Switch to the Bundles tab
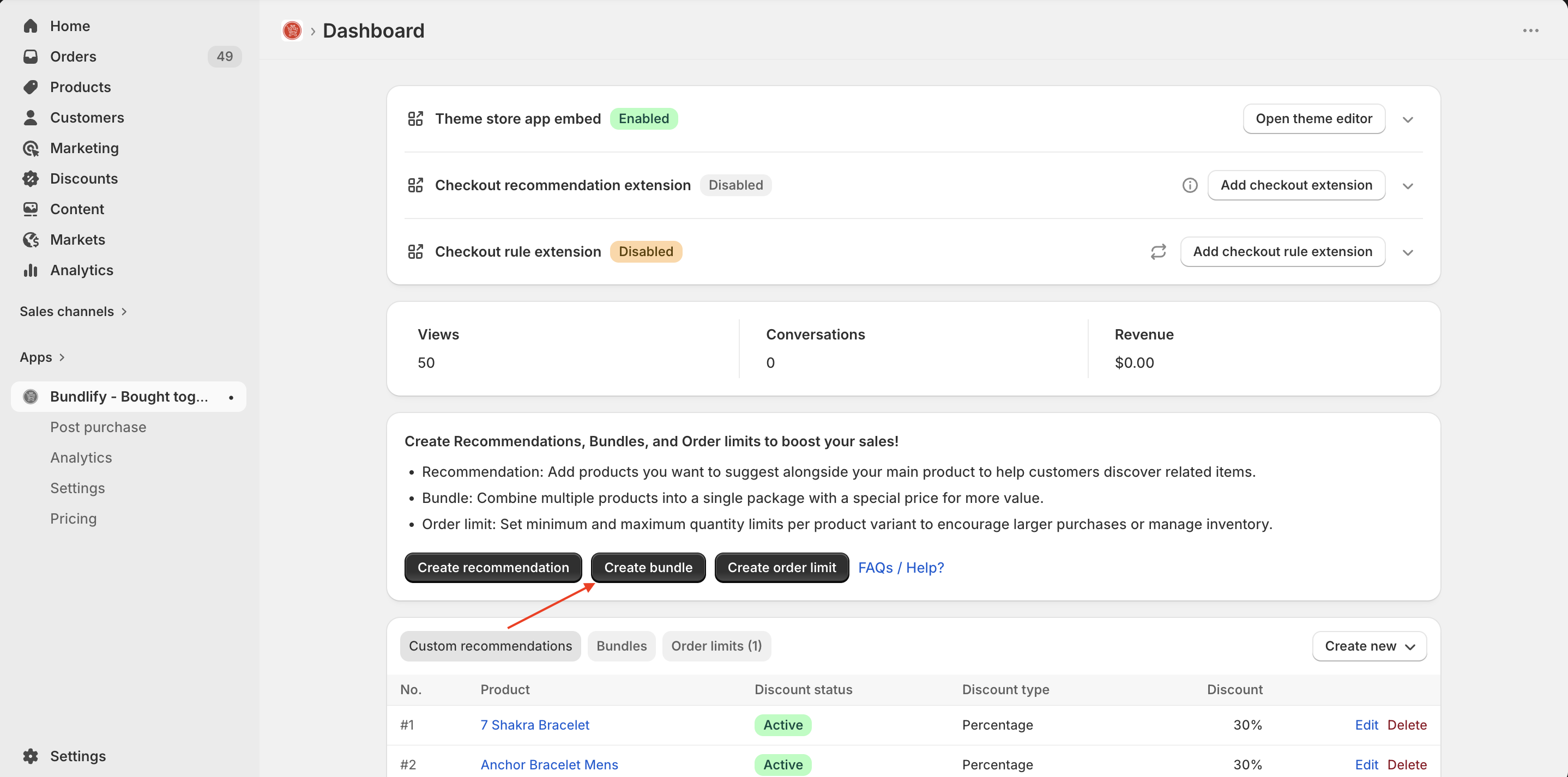Viewport: 1568px width, 777px height. (x=621, y=646)
